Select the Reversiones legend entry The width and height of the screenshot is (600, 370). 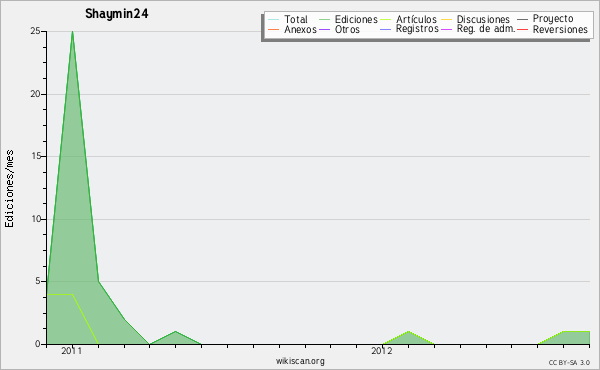click(x=560, y=29)
